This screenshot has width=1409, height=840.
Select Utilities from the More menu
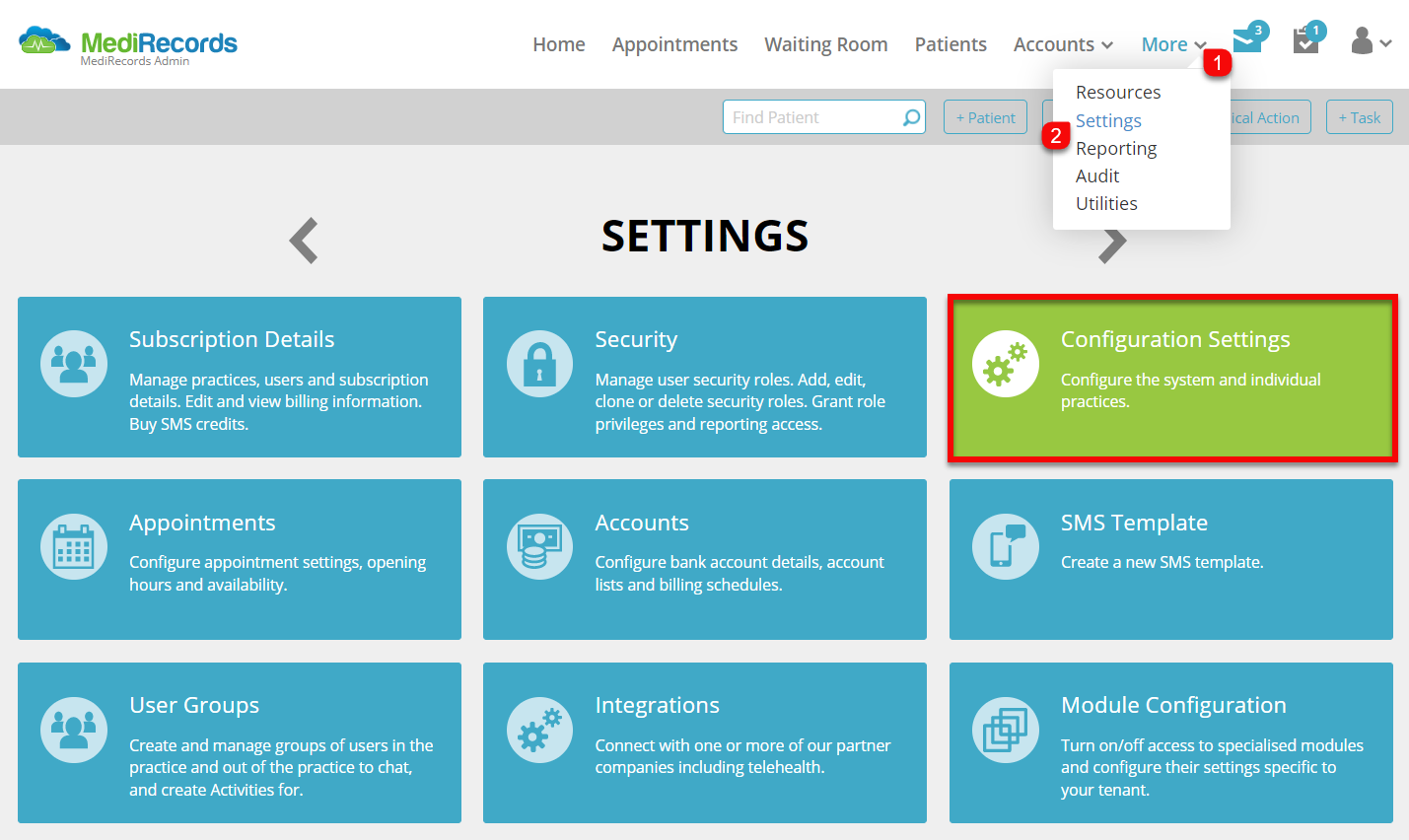1106,203
